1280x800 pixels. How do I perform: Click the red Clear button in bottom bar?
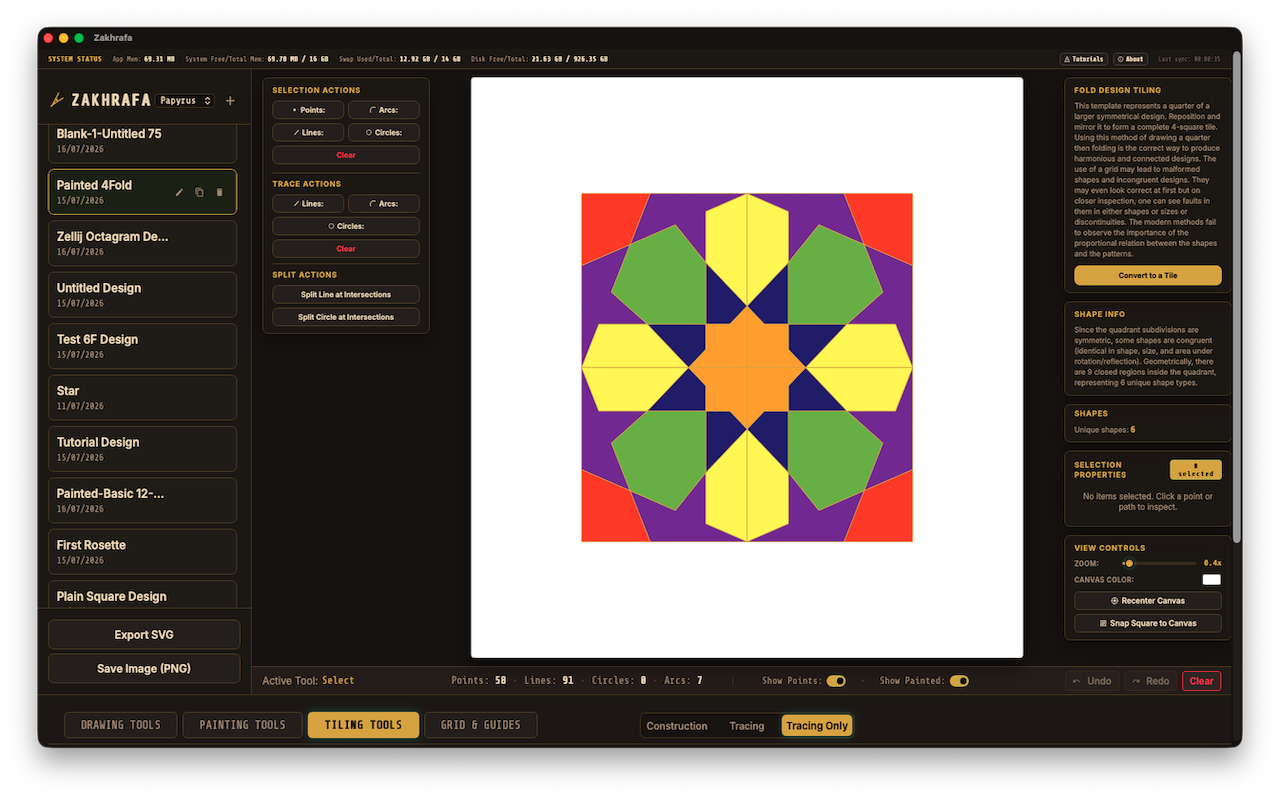[1201, 681]
